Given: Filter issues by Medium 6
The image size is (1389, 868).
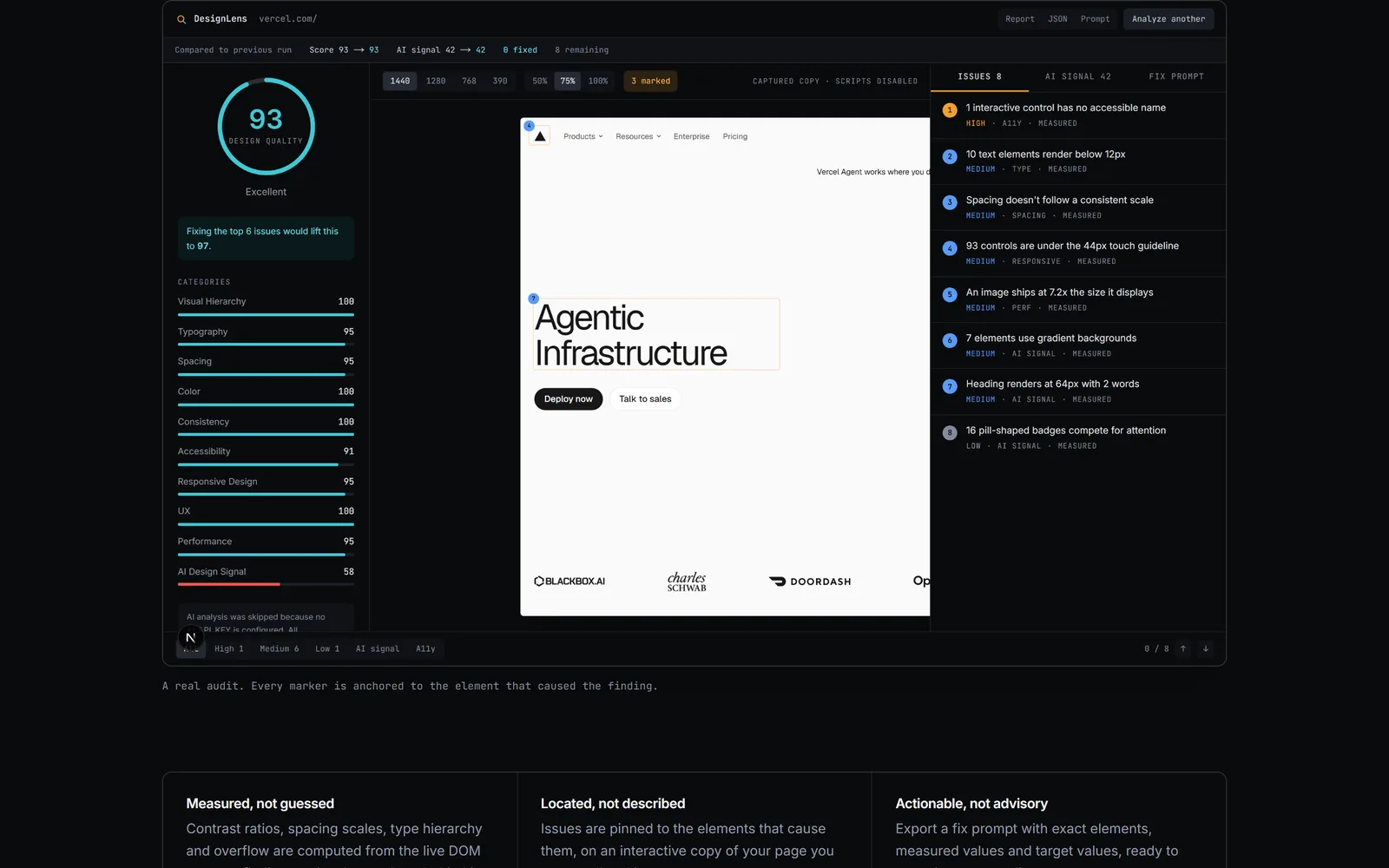Looking at the screenshot, I should 280,648.
